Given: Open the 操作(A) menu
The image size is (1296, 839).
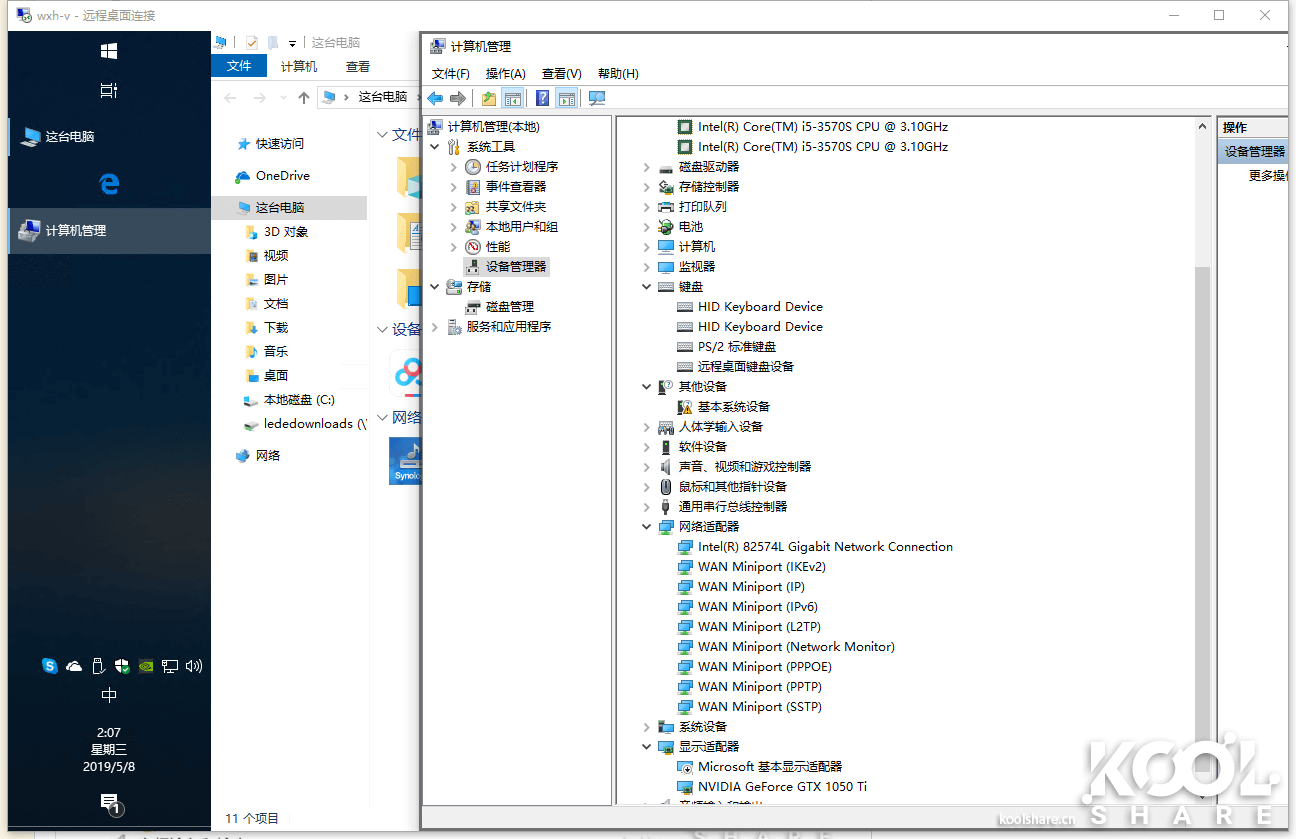Looking at the screenshot, I should coord(505,73).
